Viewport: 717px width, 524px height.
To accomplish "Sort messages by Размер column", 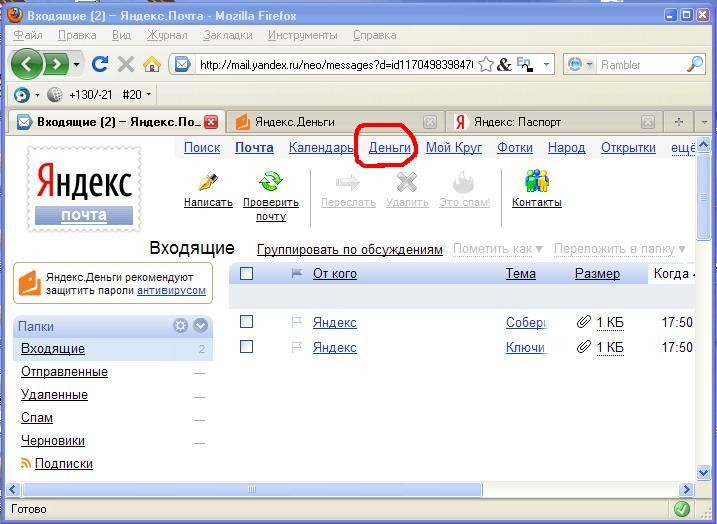I will point(597,273).
